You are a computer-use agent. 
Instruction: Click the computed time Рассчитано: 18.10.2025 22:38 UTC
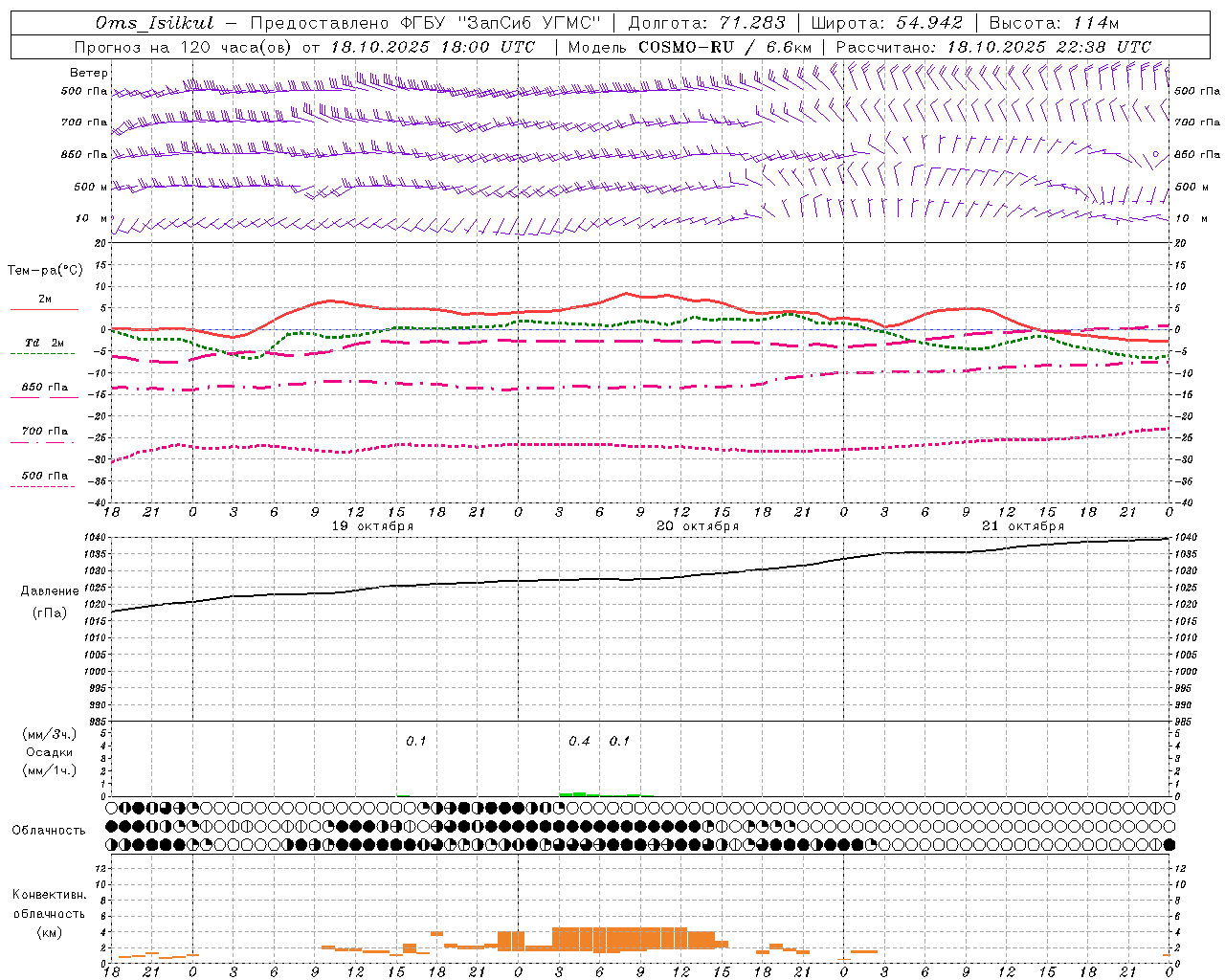(993, 47)
